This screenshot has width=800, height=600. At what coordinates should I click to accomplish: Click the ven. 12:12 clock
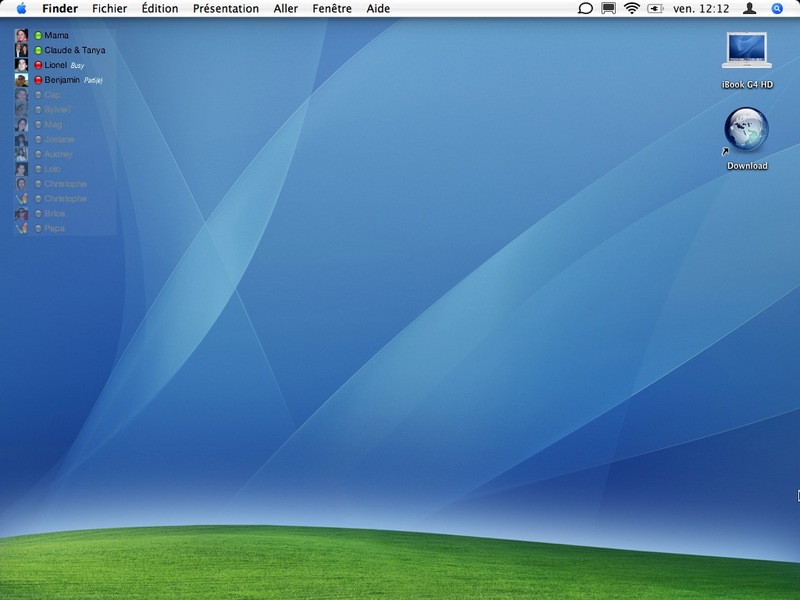[x=701, y=8]
